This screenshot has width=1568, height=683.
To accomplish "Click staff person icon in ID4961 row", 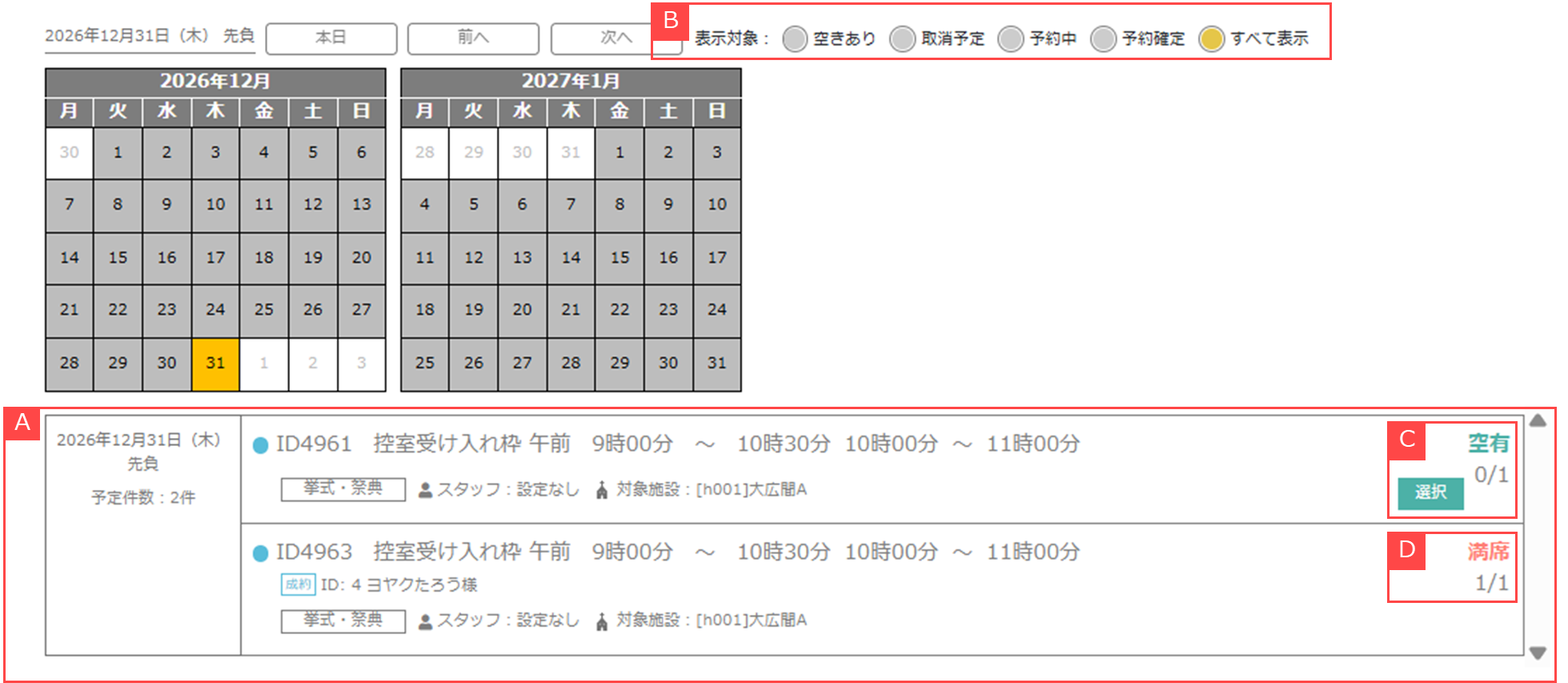I will [x=426, y=490].
